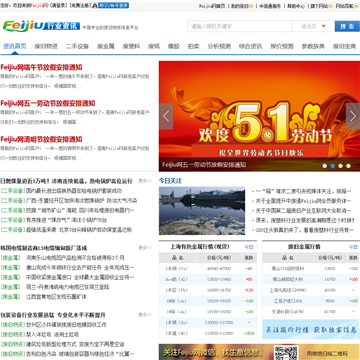The image size is (360, 360).
Task: Open the 报价预测 nav tab
Action: click(x=282, y=46)
